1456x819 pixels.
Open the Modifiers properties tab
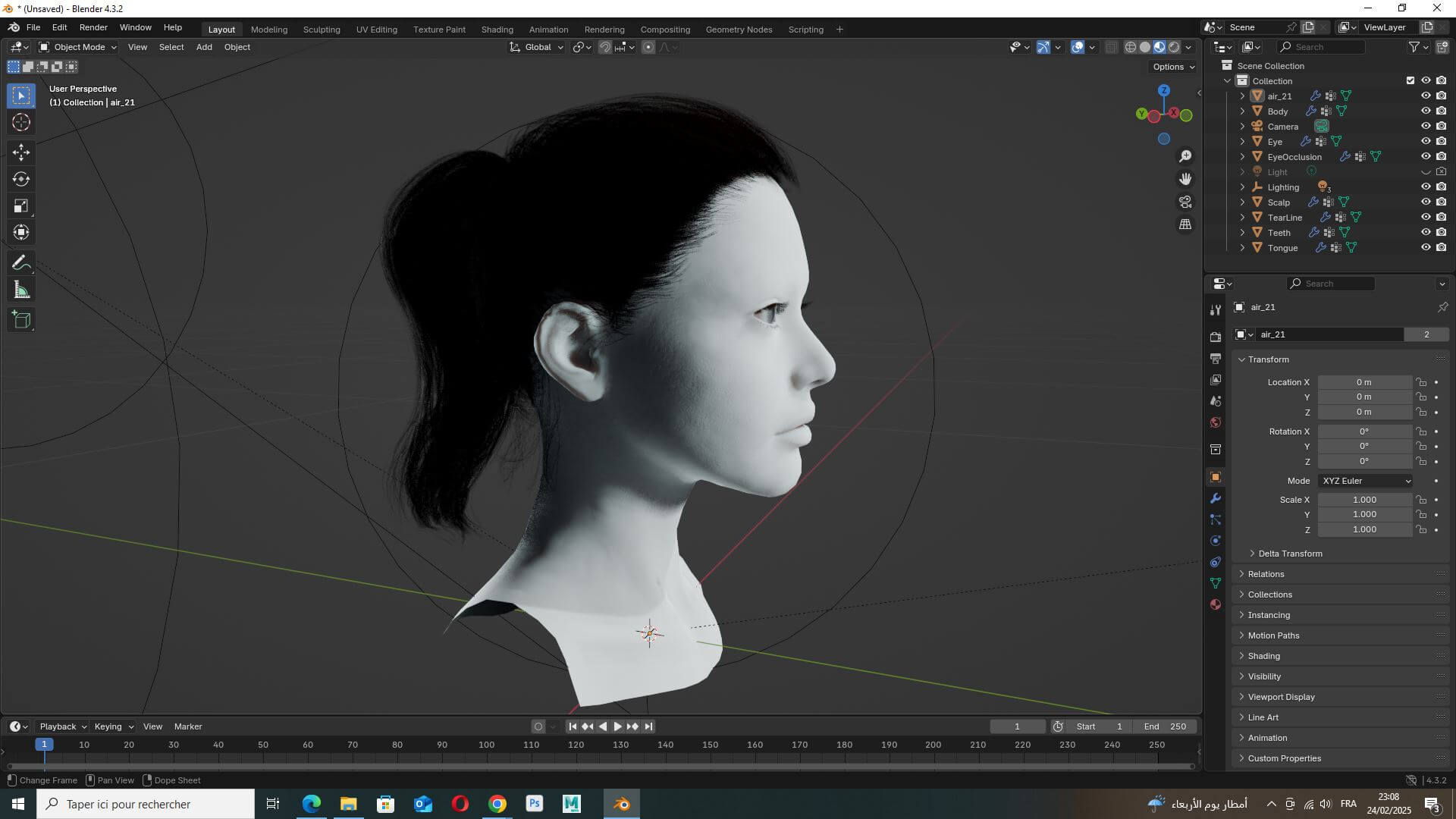1216,498
